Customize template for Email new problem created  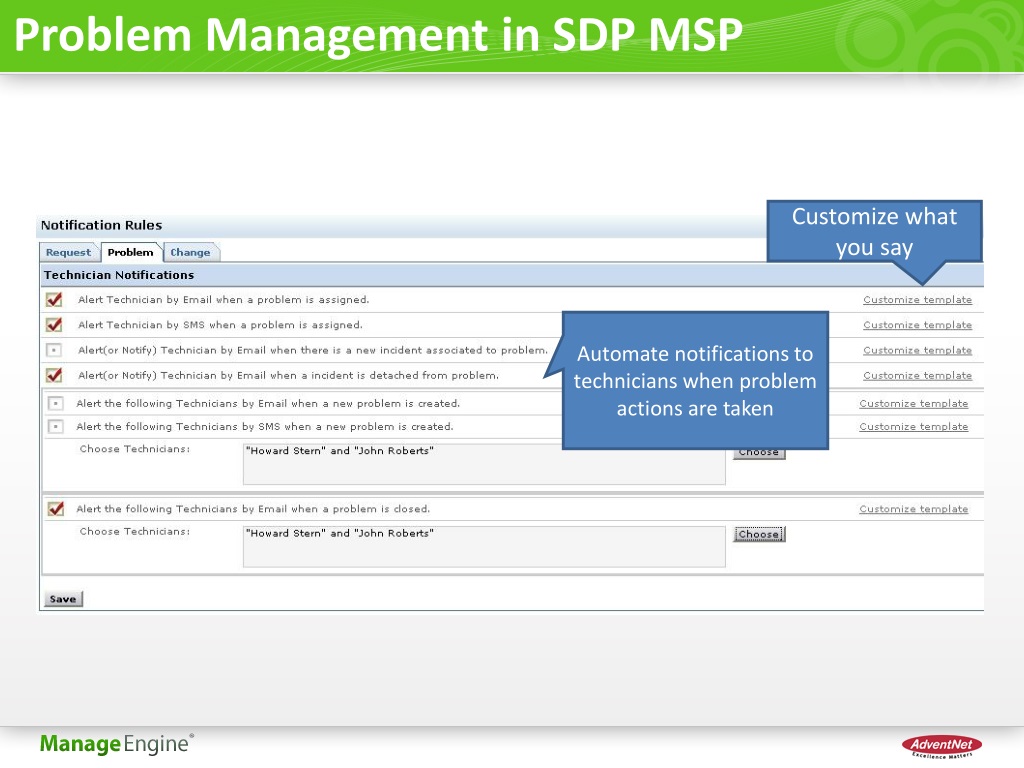click(913, 404)
